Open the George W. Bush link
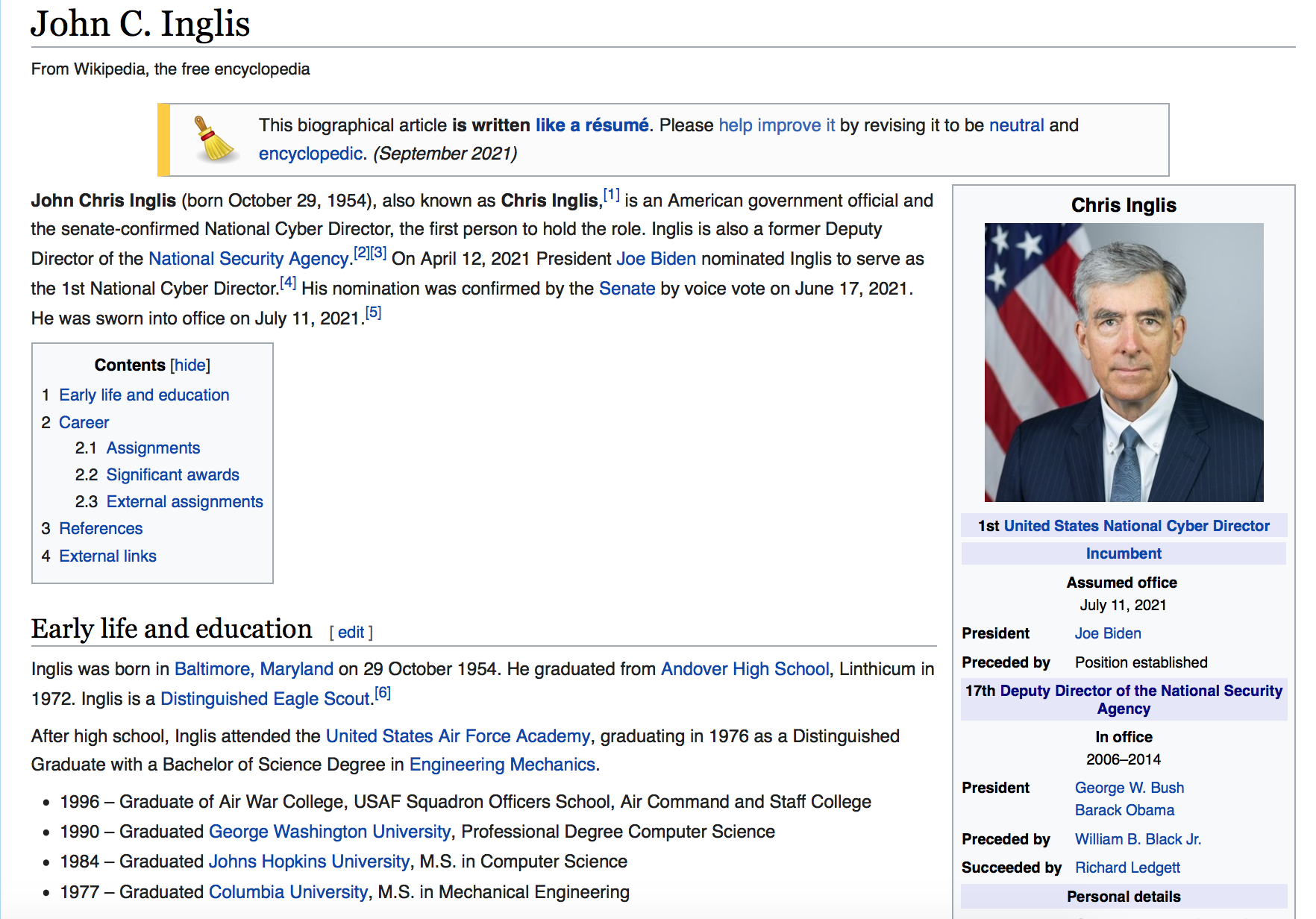This screenshot has width=1316, height=919. [1129, 788]
